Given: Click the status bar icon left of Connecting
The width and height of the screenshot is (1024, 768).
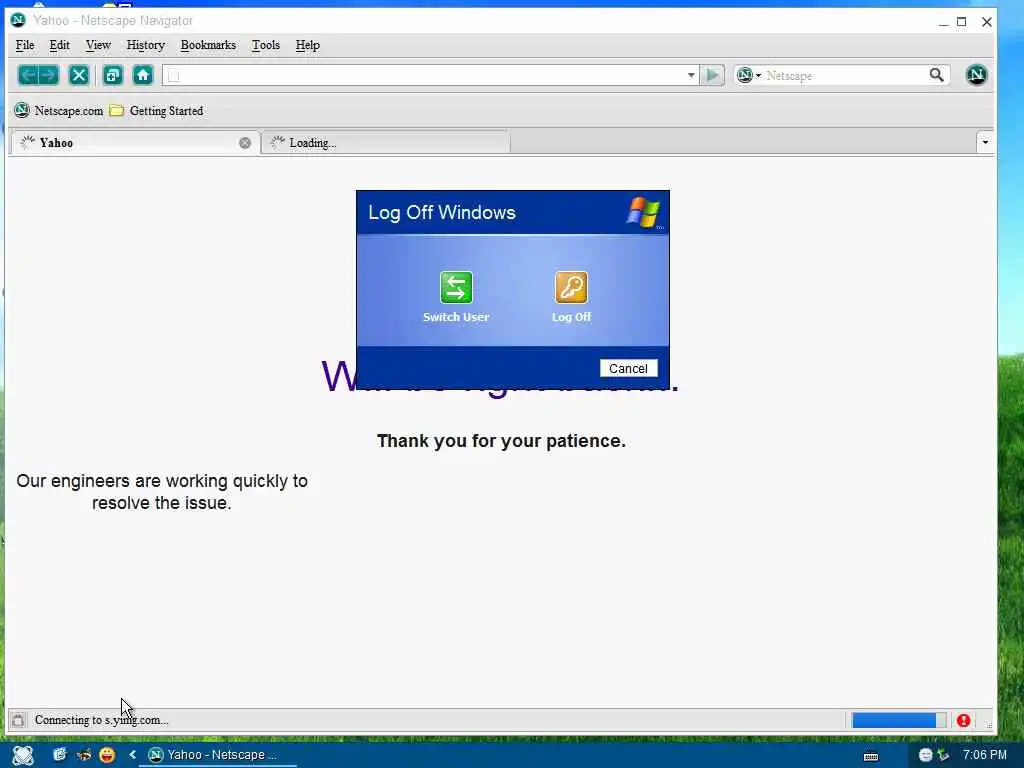Looking at the screenshot, I should pyautogui.click(x=18, y=720).
